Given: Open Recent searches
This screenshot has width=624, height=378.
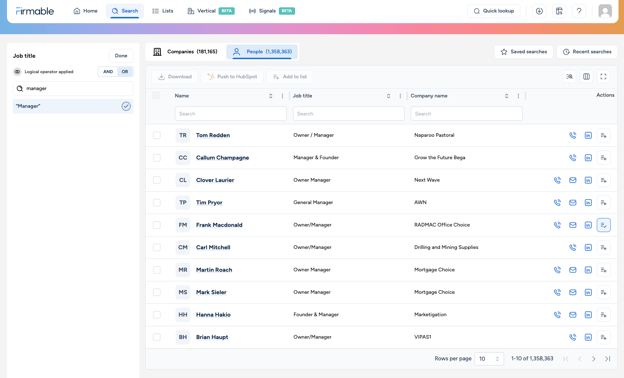Looking at the screenshot, I should pos(587,52).
